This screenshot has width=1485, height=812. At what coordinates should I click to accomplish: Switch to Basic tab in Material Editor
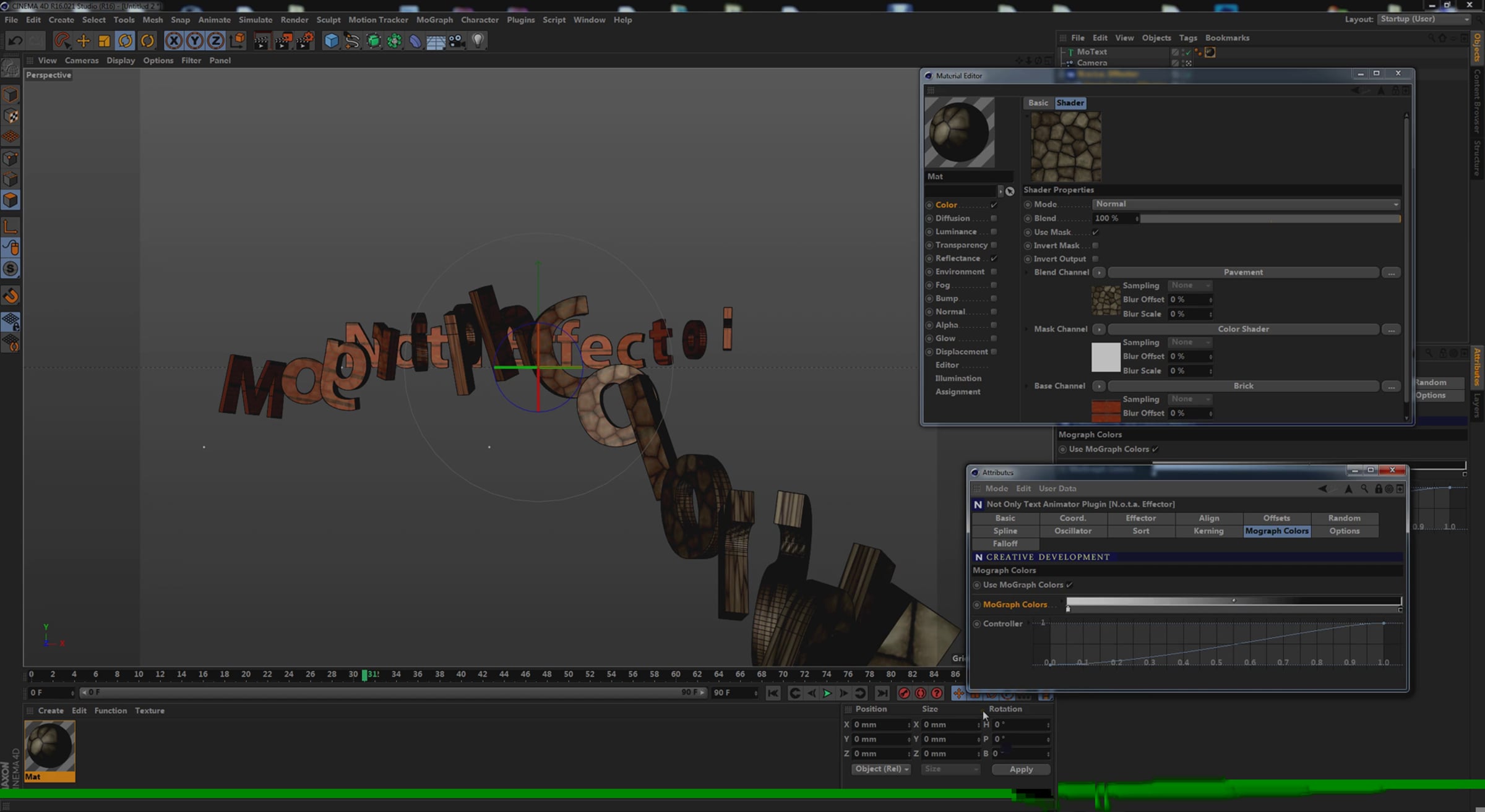point(1038,103)
